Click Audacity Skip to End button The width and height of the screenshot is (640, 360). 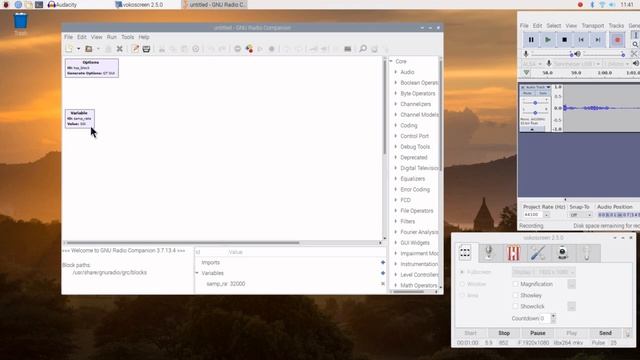click(x=598, y=40)
